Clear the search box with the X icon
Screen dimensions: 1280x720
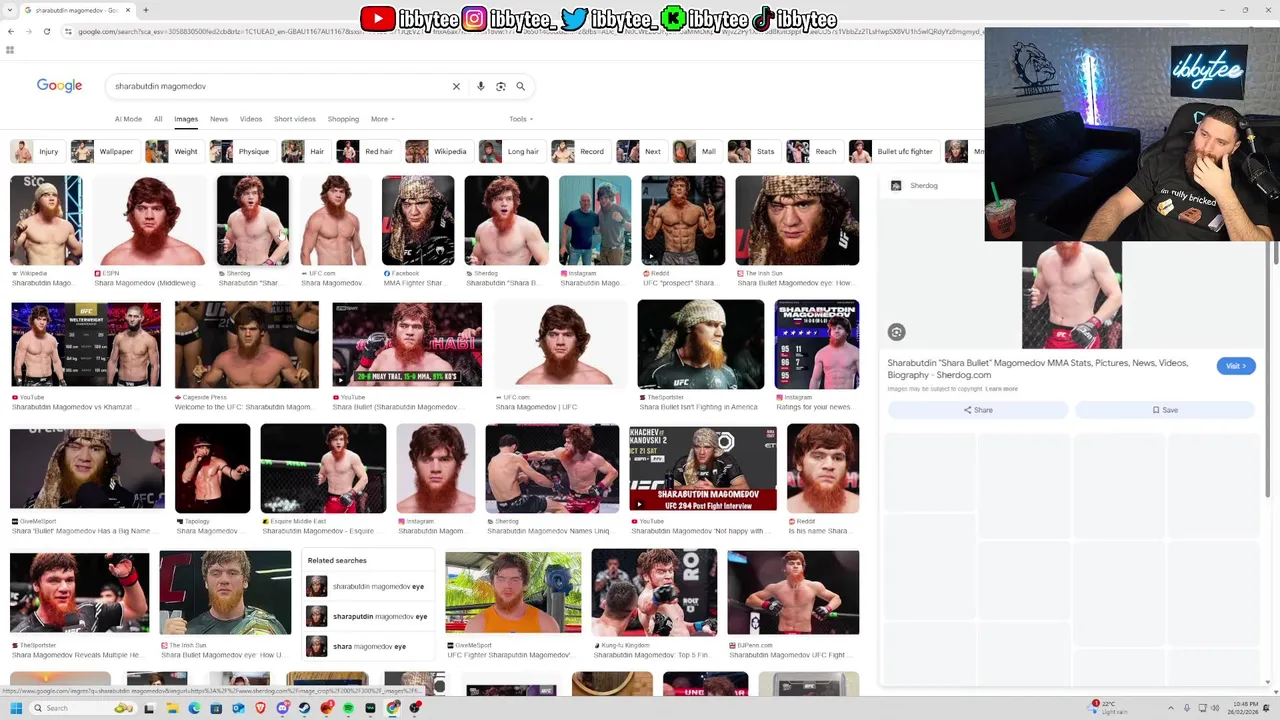tap(456, 86)
